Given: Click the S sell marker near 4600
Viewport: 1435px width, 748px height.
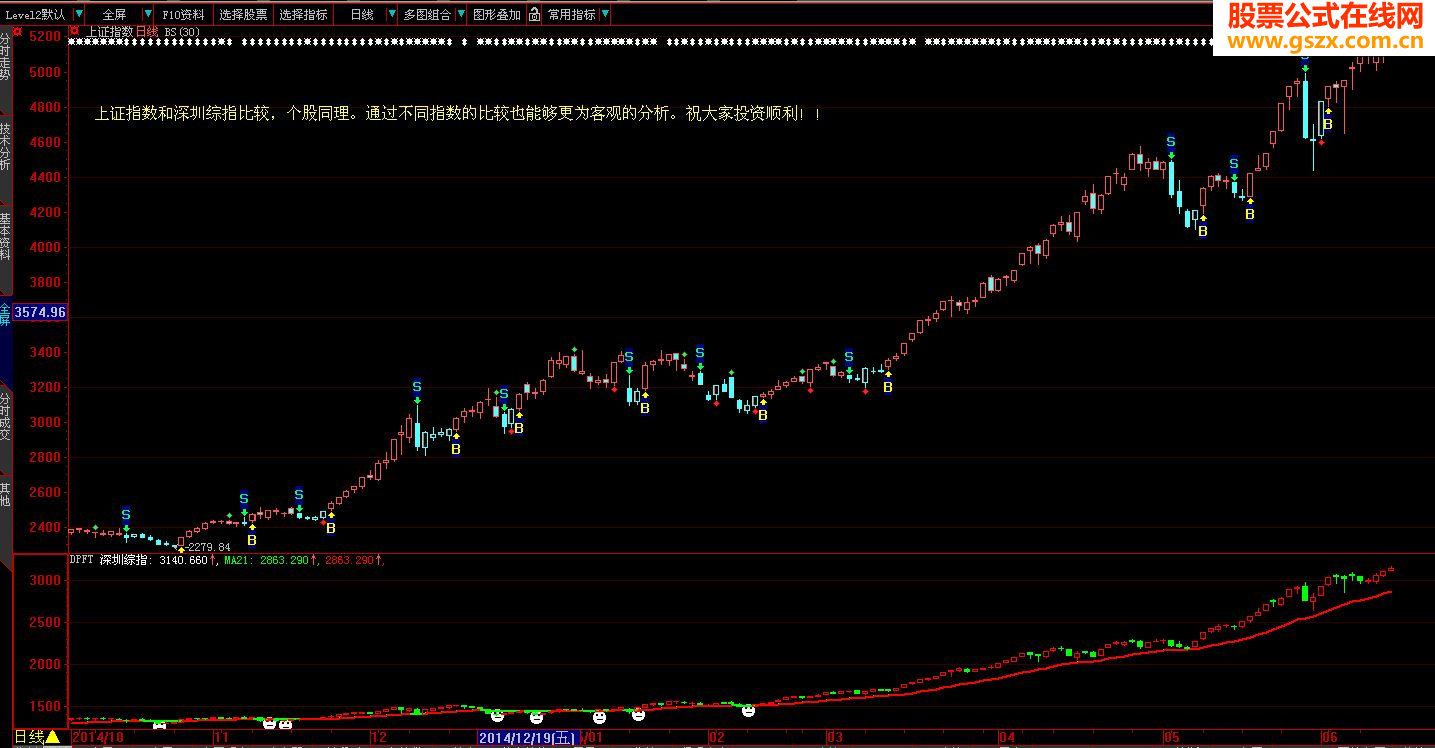Looking at the screenshot, I should point(1171,141).
